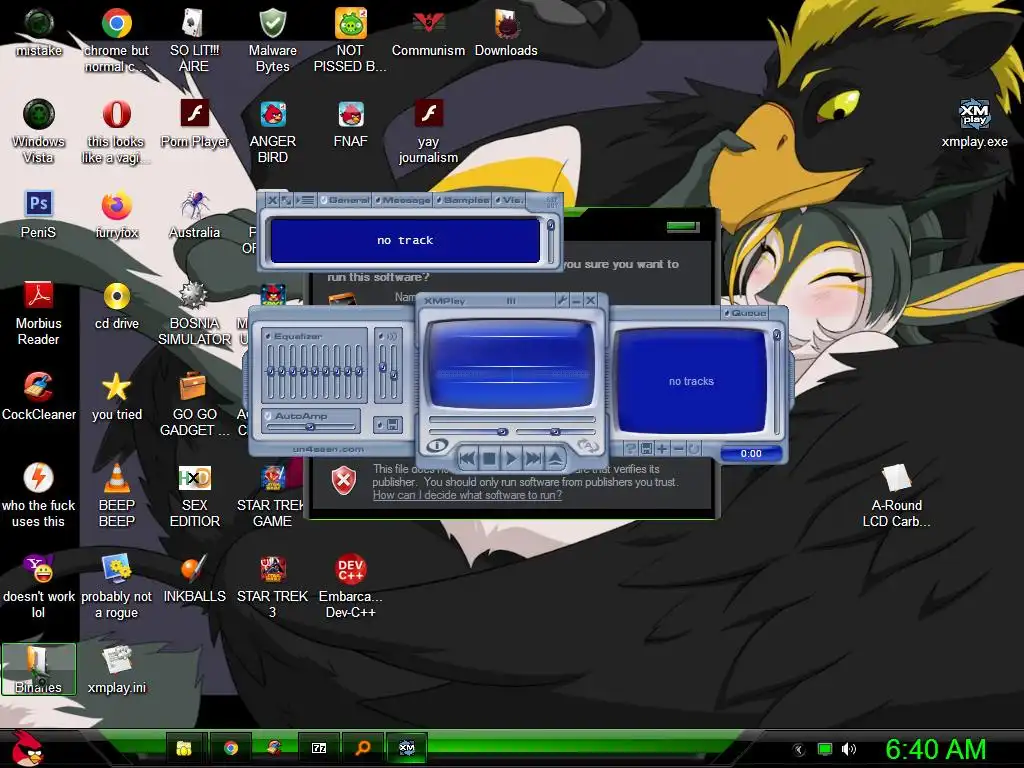Click the 0:00 time display in playlist panel
The height and width of the screenshot is (768, 1024).
(x=750, y=453)
